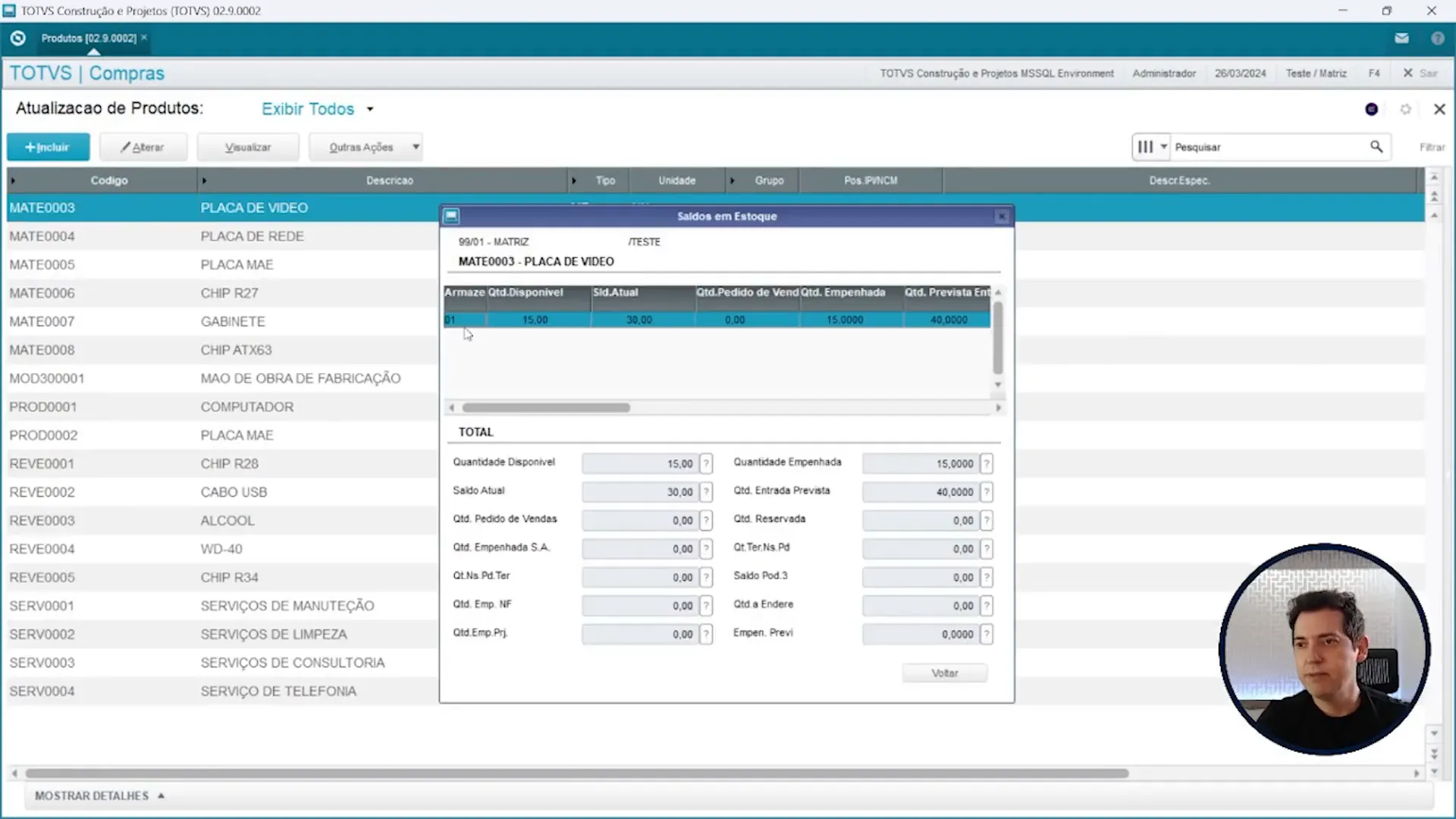The width and height of the screenshot is (1456, 819).
Task: Click the purple recording indicator icon beside the gear
Action: point(1371,109)
